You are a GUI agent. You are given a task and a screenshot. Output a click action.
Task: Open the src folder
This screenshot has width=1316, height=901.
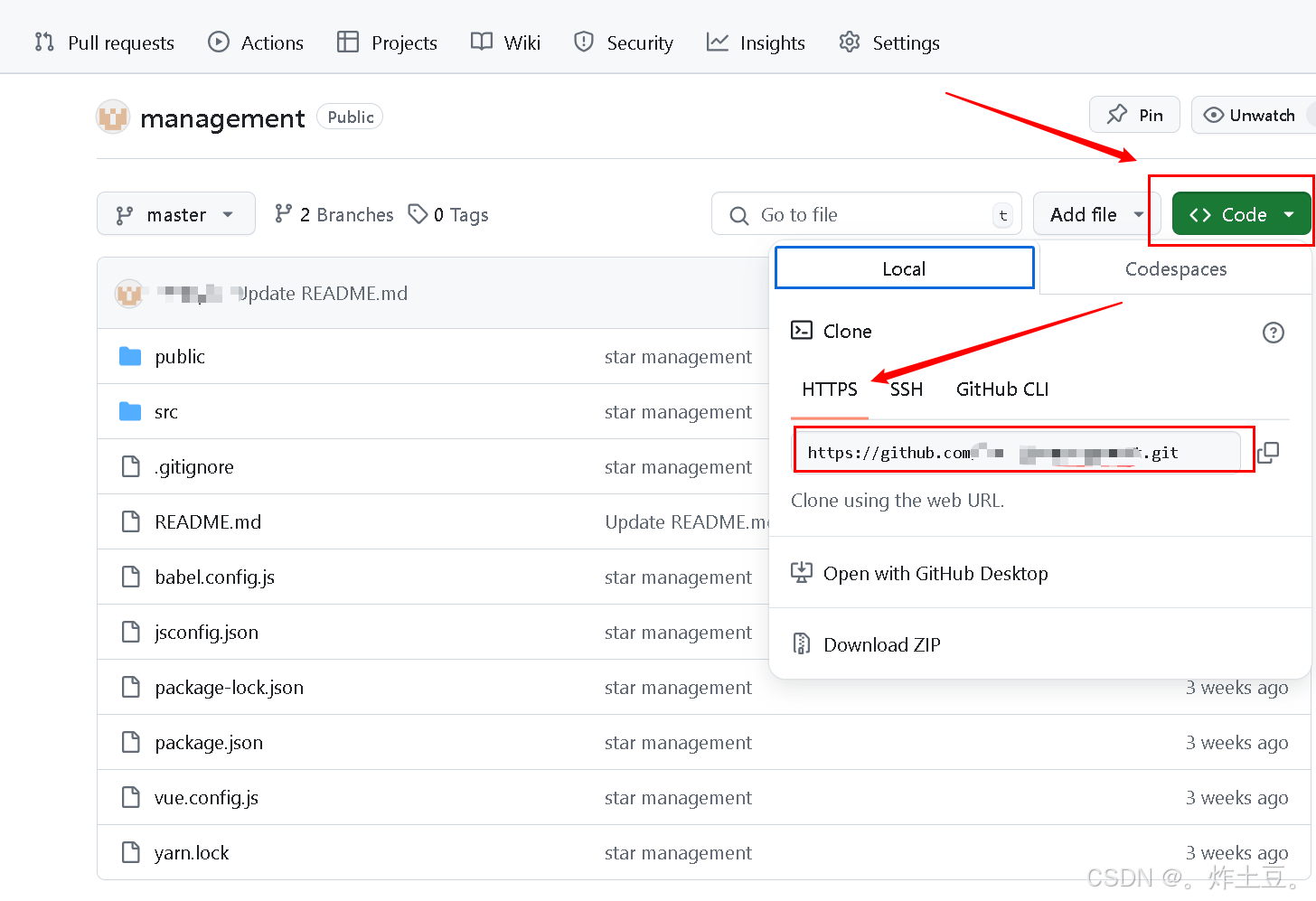pos(166,412)
